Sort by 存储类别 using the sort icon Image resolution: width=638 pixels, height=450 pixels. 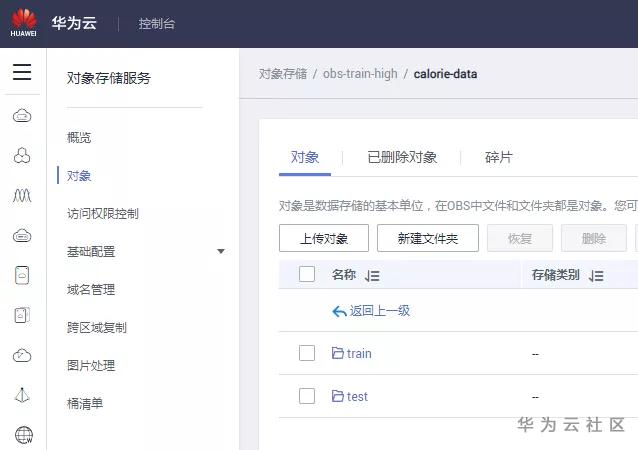click(x=596, y=276)
